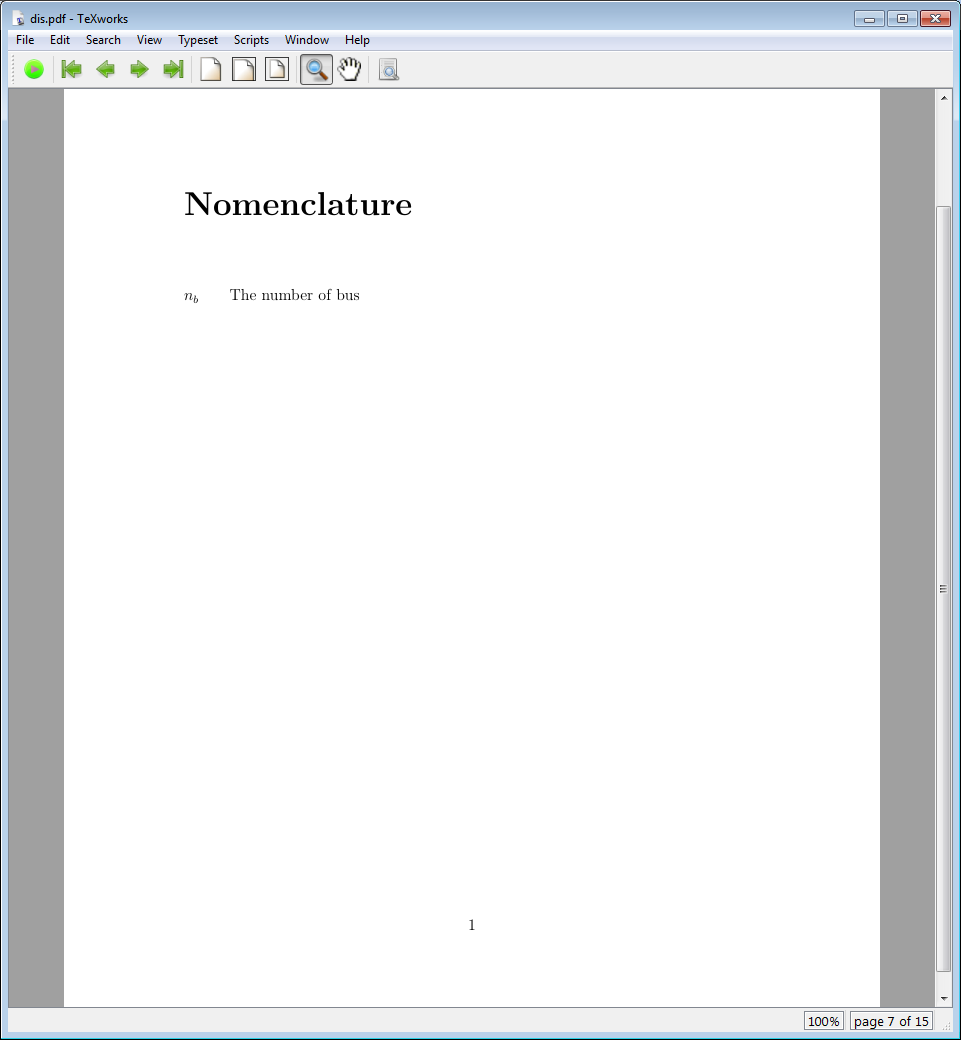Click the 'The number of bus' text
This screenshot has height=1040, width=961.
click(294, 295)
